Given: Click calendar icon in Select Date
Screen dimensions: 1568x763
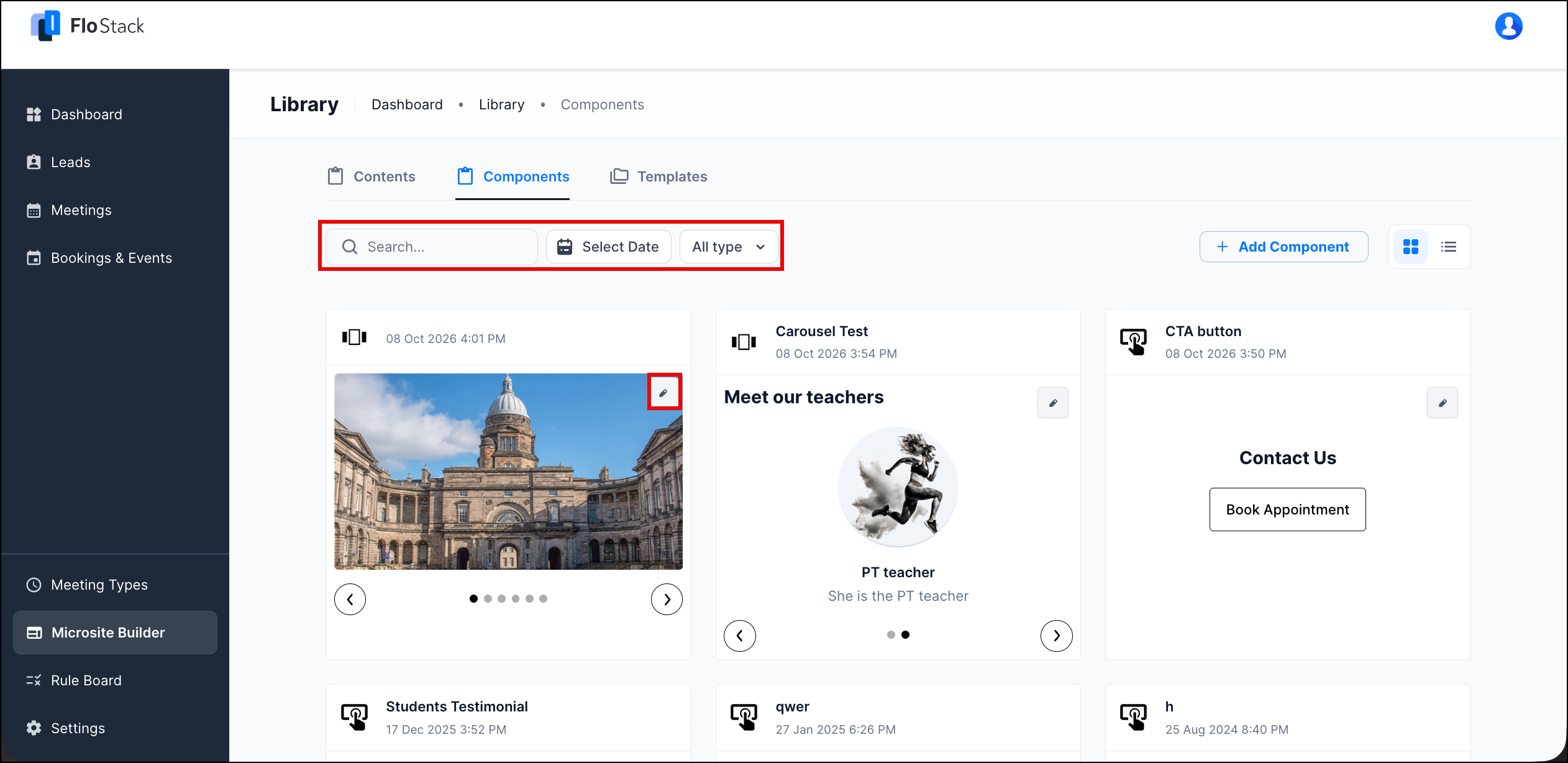Looking at the screenshot, I should click(x=564, y=247).
